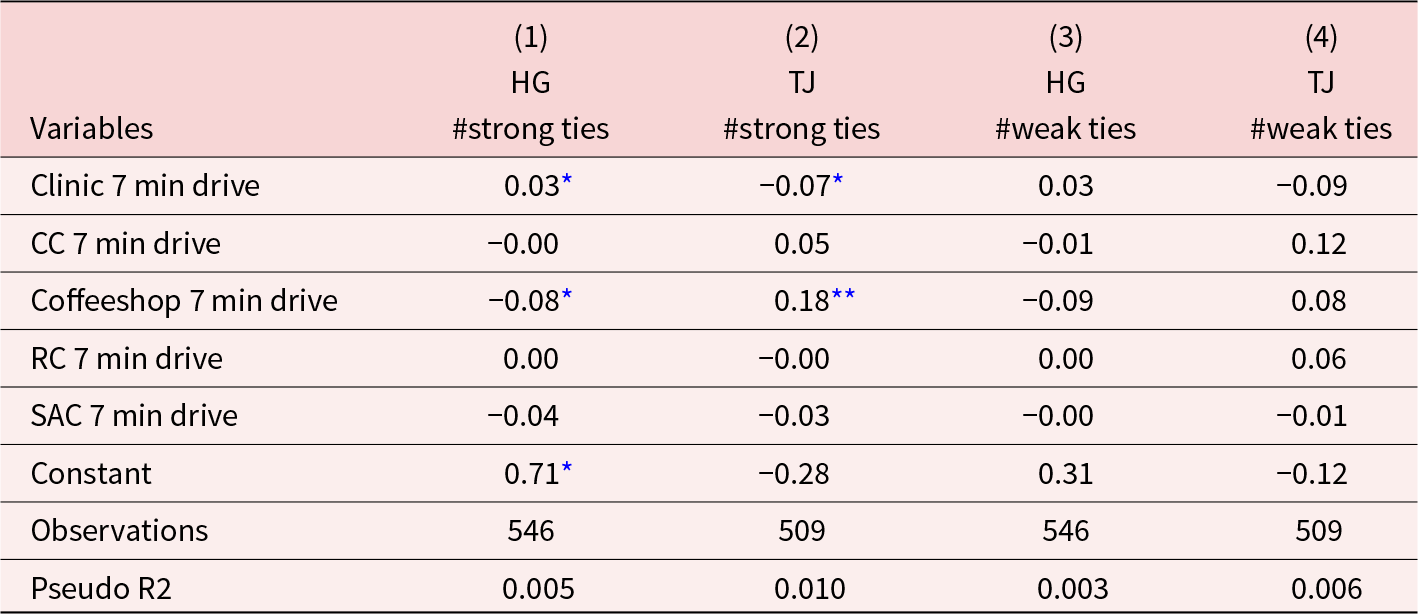Image resolution: width=1418 pixels, height=614 pixels.
Task: Click the column (3) HG header
Action: [x=1065, y=84]
